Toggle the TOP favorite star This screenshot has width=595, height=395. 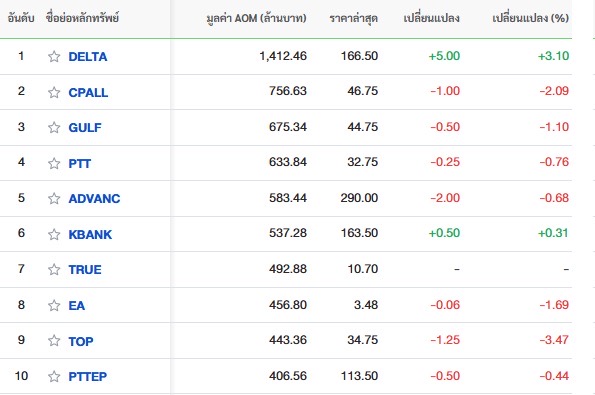[54, 341]
